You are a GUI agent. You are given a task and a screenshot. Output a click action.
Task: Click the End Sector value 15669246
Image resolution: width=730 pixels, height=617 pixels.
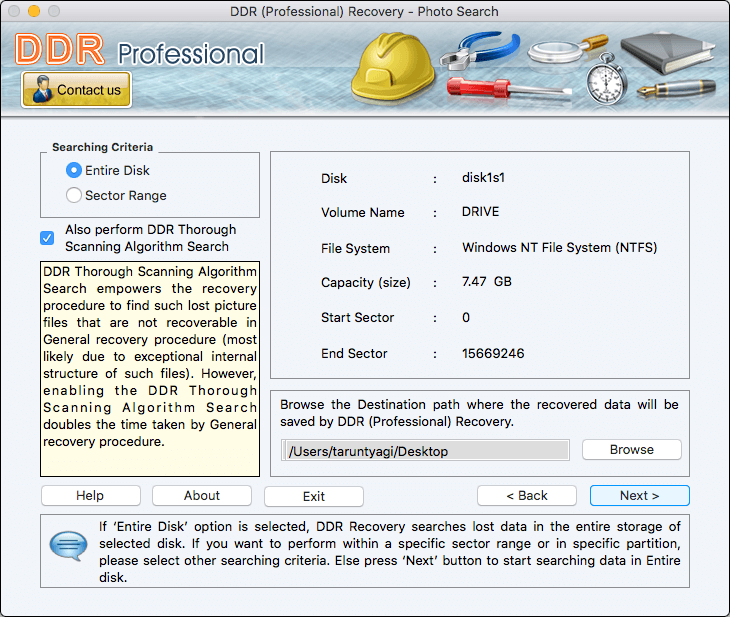click(493, 353)
